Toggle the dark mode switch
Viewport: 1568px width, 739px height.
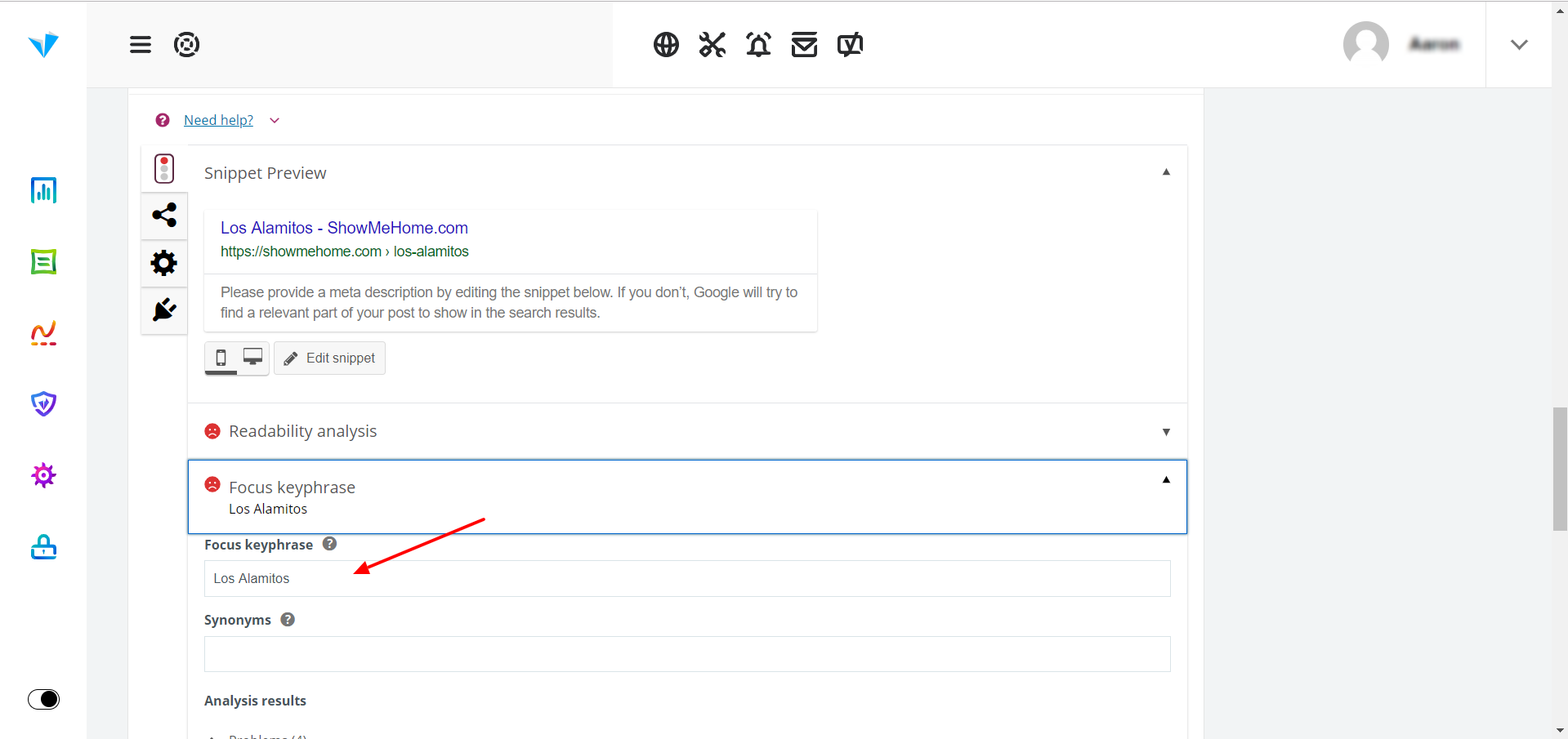(43, 699)
